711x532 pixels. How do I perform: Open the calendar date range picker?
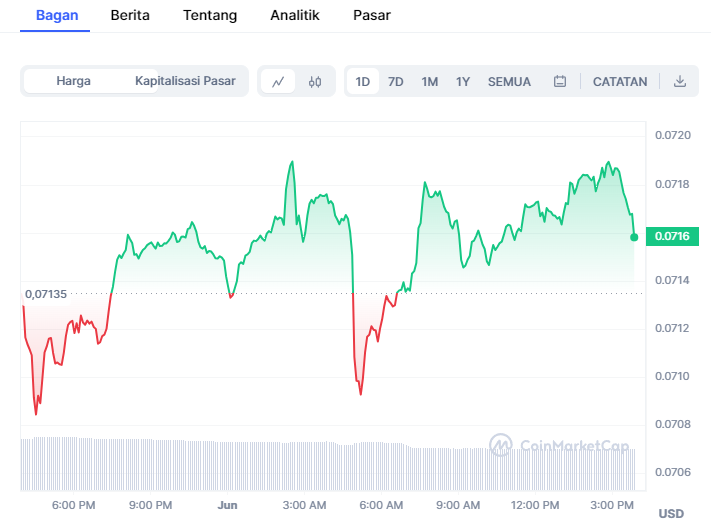(x=560, y=82)
